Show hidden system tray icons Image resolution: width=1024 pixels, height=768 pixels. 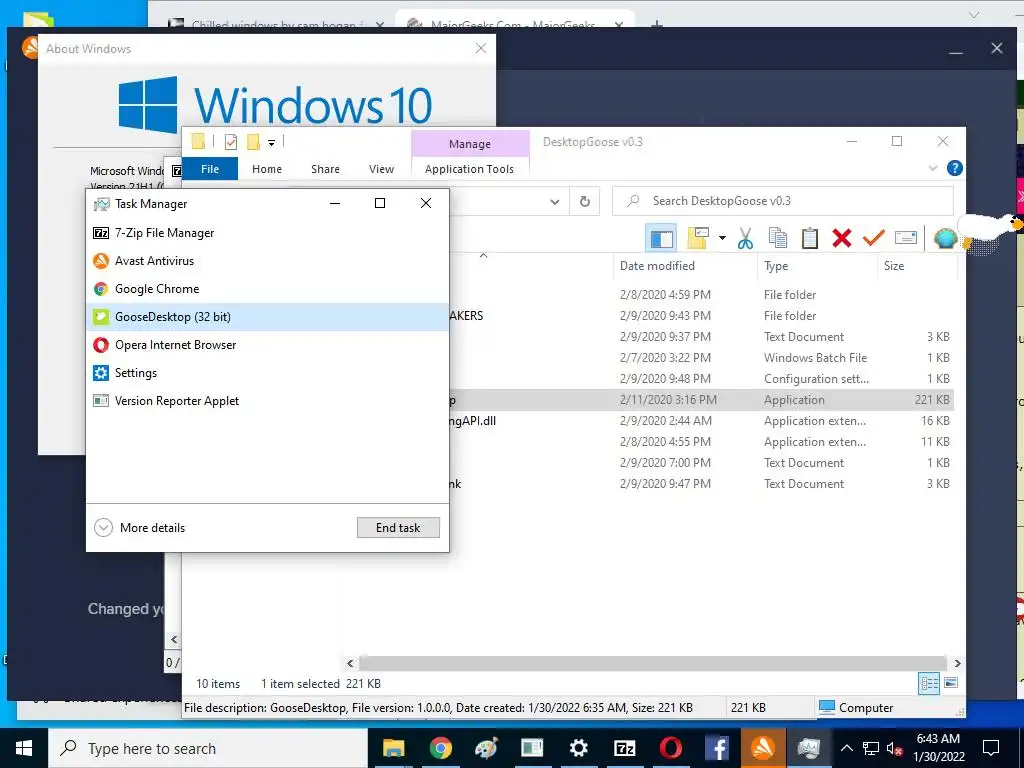tap(846, 748)
